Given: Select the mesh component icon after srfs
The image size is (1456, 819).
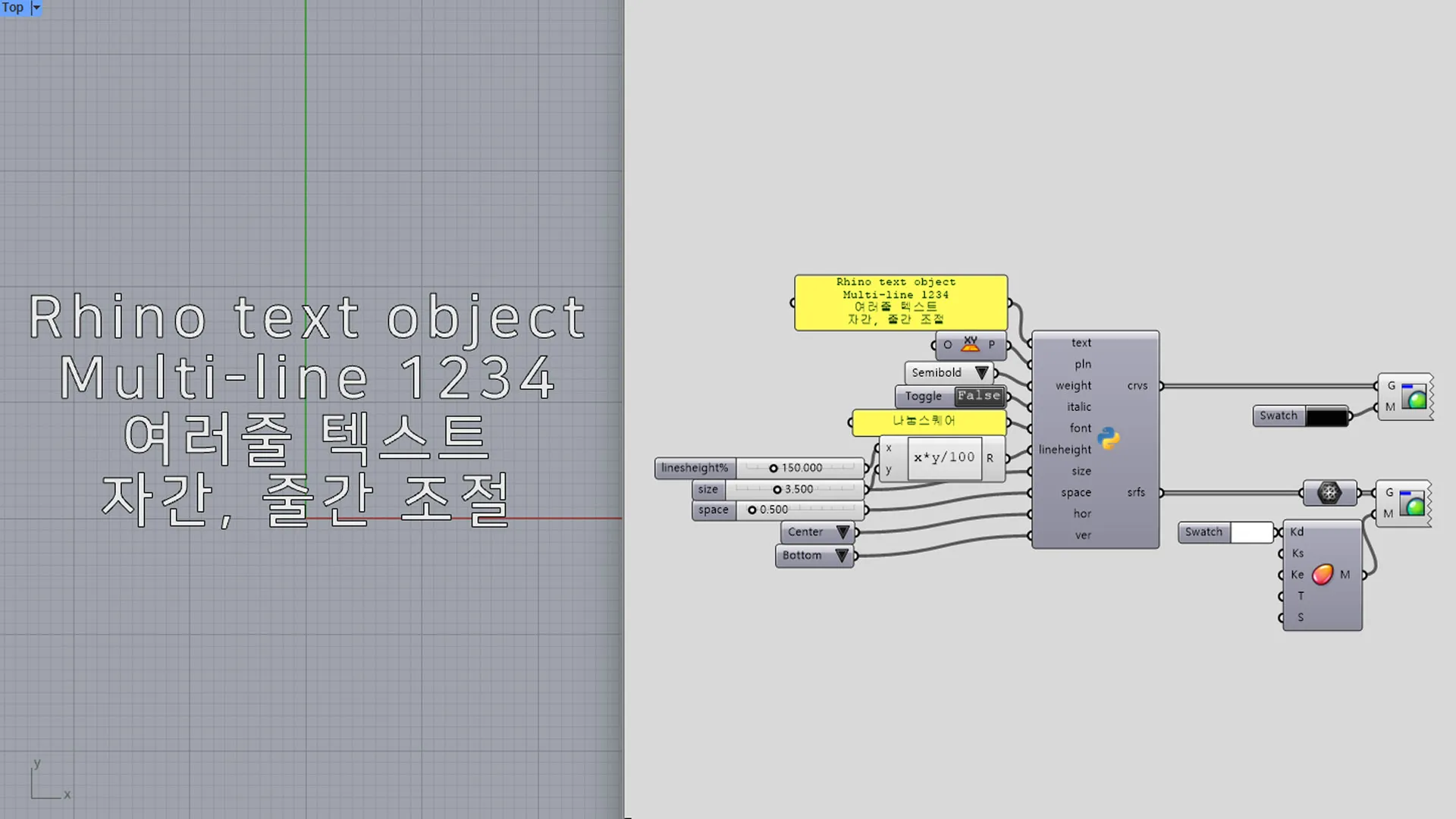Looking at the screenshot, I should pyautogui.click(x=1329, y=493).
